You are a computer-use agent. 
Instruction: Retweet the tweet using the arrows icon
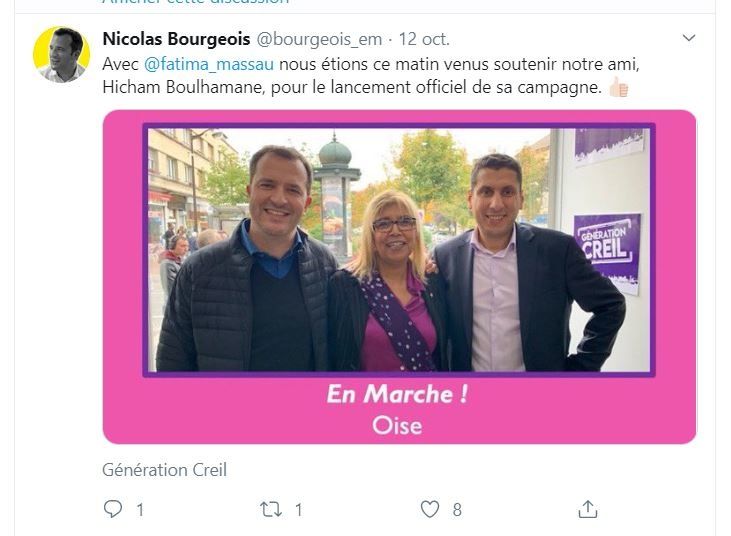[x=271, y=509]
